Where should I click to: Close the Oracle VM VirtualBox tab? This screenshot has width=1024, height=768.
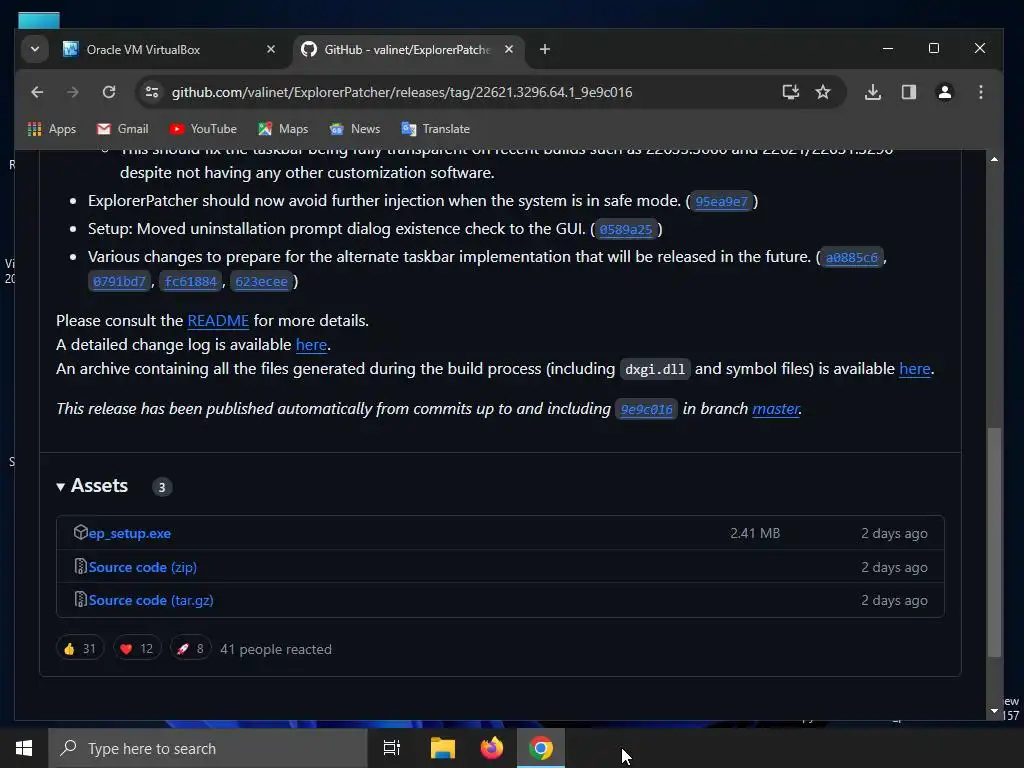271,49
